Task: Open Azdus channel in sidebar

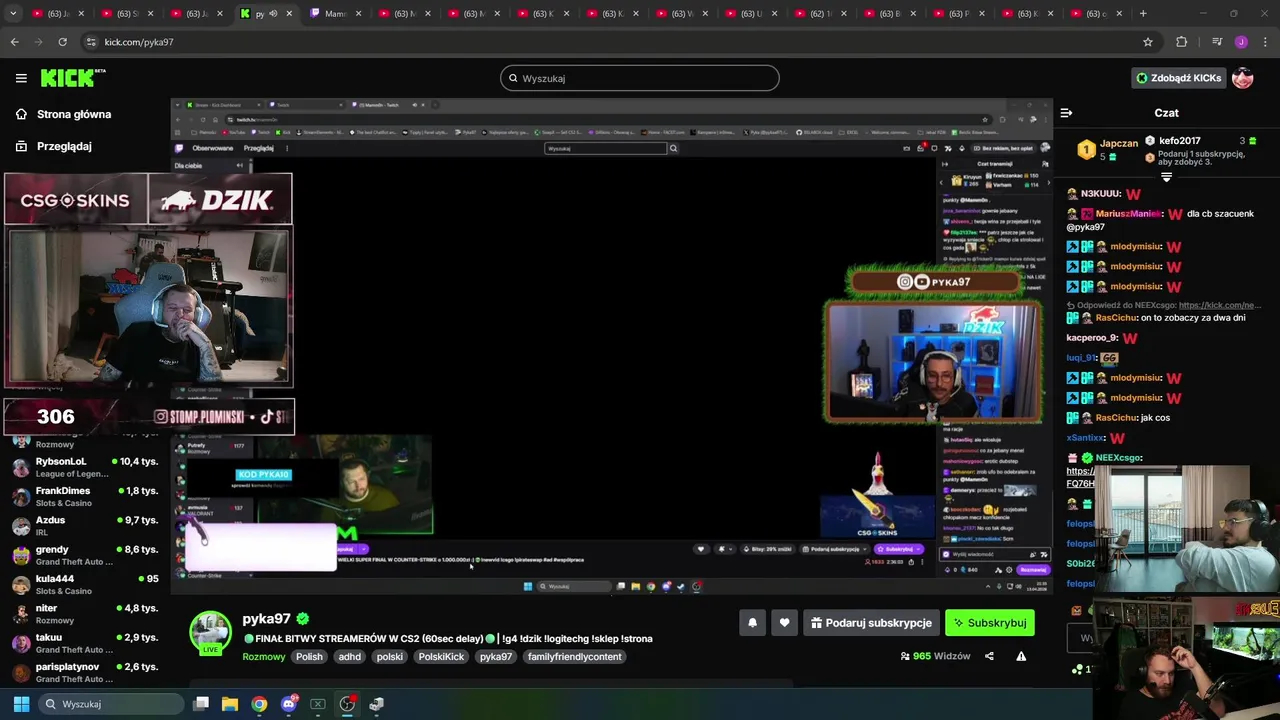Action: click(x=85, y=526)
